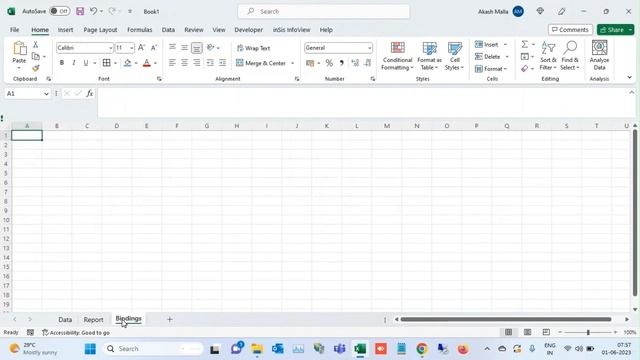Increase font size

141,48
